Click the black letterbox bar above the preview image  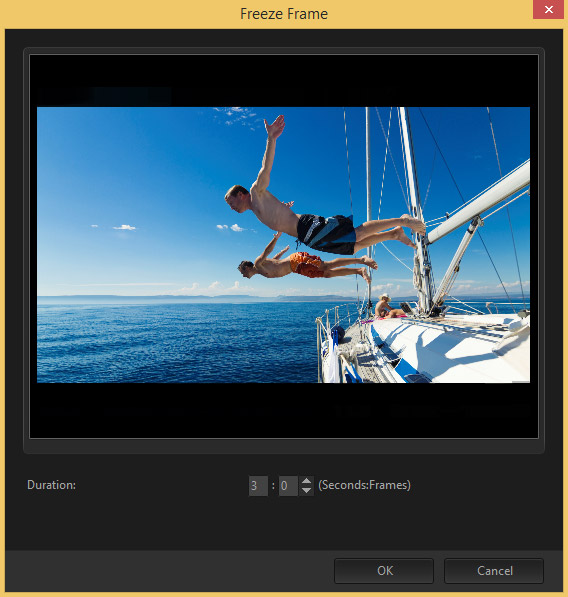[284, 81]
